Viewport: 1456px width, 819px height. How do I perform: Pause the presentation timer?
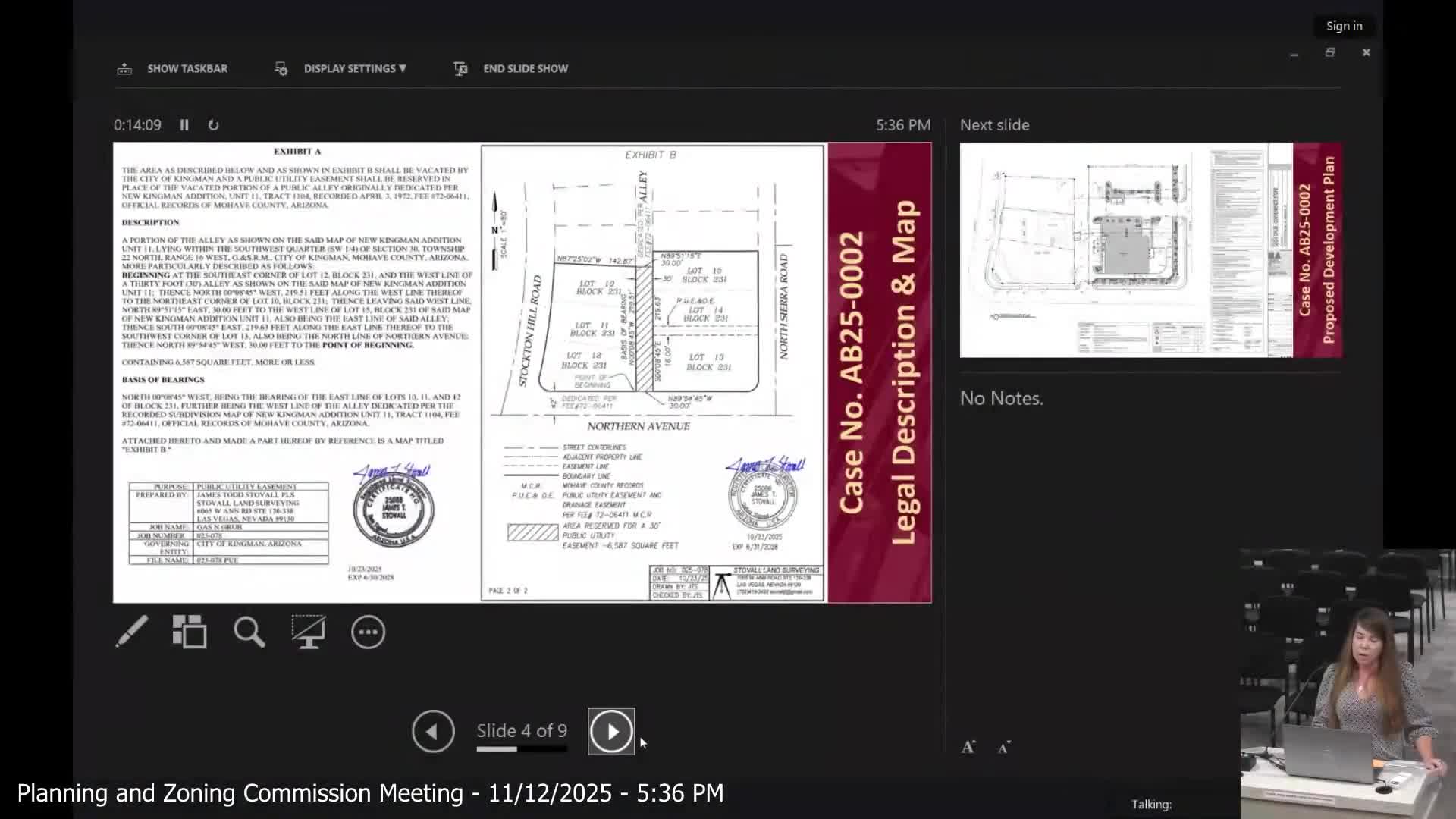click(184, 125)
